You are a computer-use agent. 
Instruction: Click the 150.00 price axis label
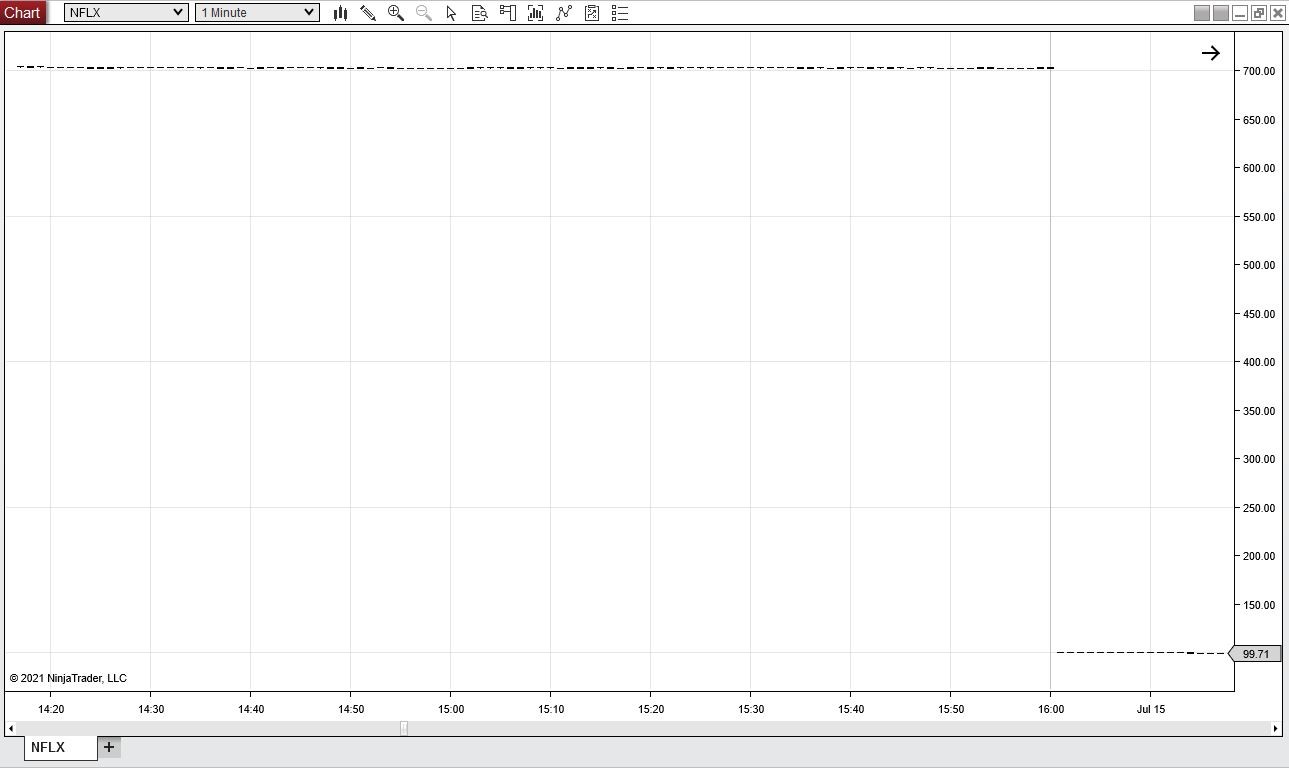[1259, 605]
